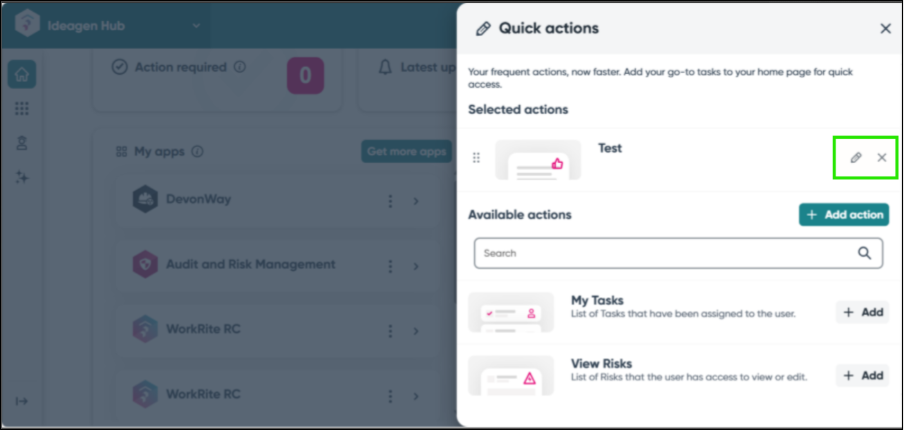The width and height of the screenshot is (904, 430).
Task: Click the search magnifier icon
Action: coord(864,253)
